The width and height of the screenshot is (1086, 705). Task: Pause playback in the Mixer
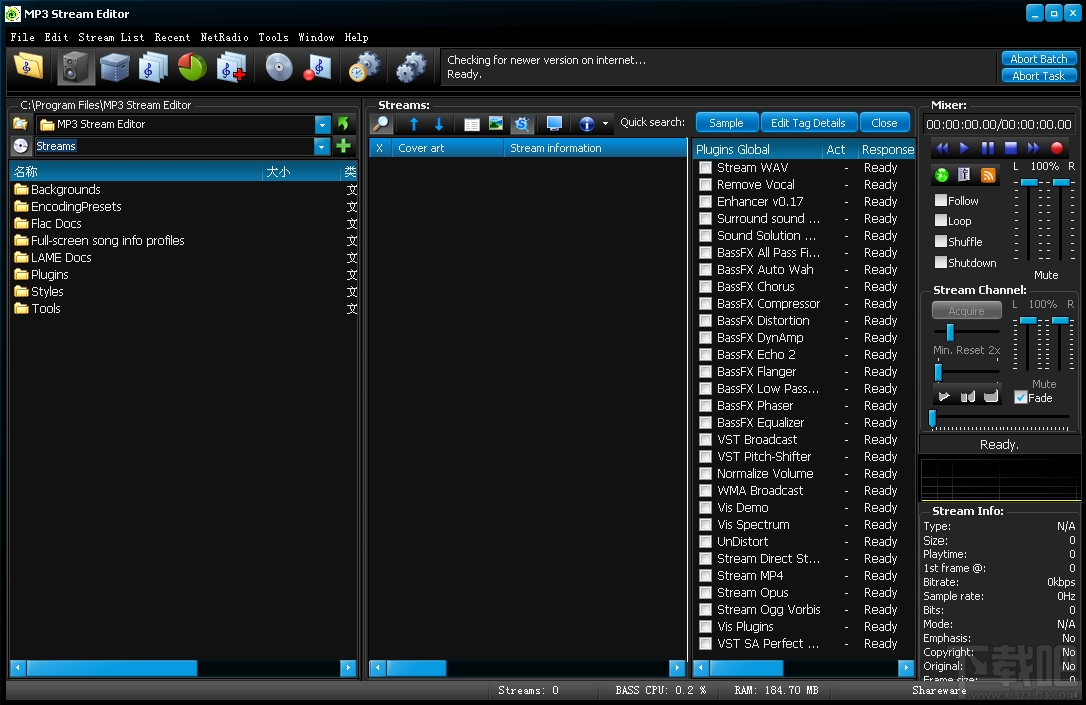[988, 148]
